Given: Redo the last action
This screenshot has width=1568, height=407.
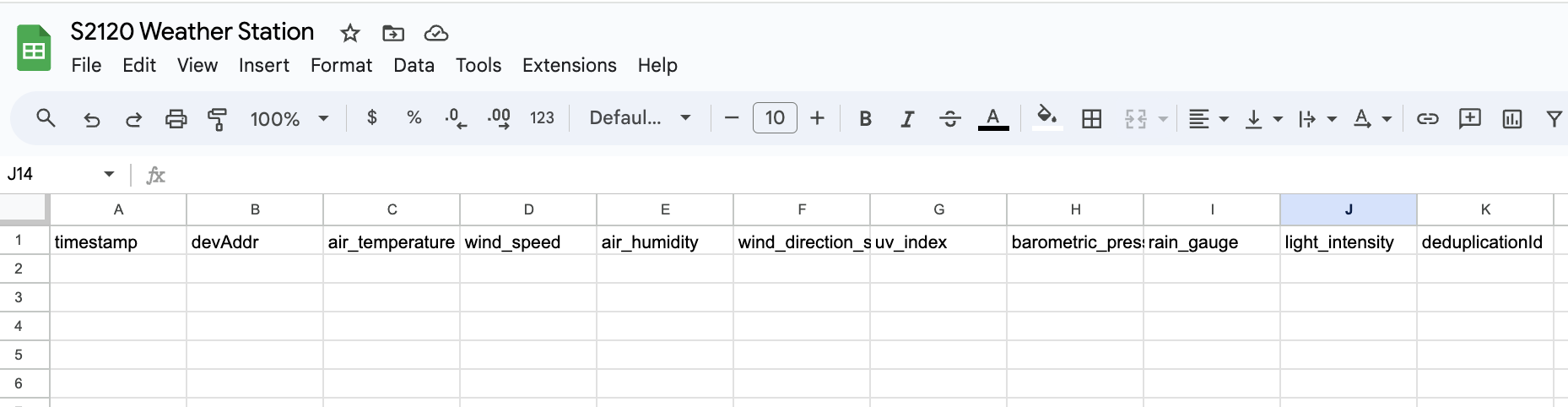Looking at the screenshot, I should pos(133,119).
